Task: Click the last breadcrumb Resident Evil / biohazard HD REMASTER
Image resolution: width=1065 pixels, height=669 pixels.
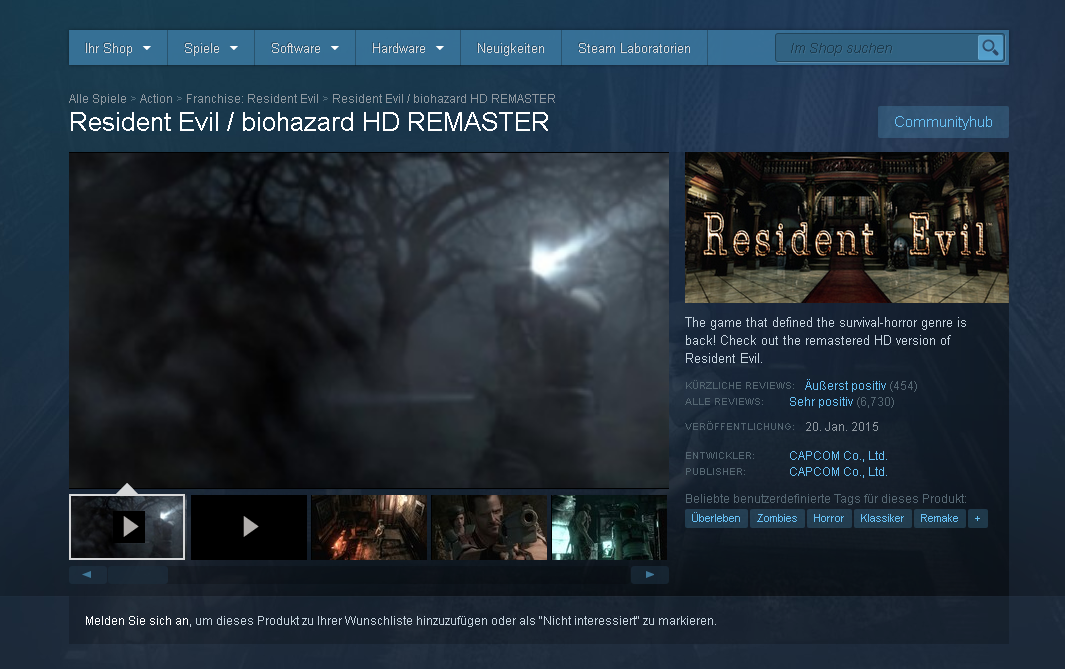Action: coord(444,99)
